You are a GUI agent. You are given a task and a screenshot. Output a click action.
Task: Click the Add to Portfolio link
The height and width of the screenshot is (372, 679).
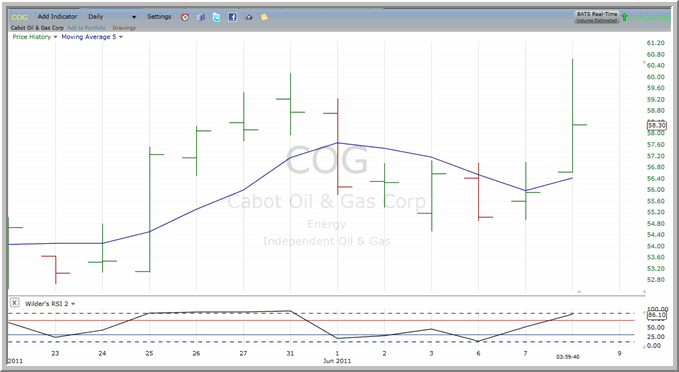tap(86, 28)
